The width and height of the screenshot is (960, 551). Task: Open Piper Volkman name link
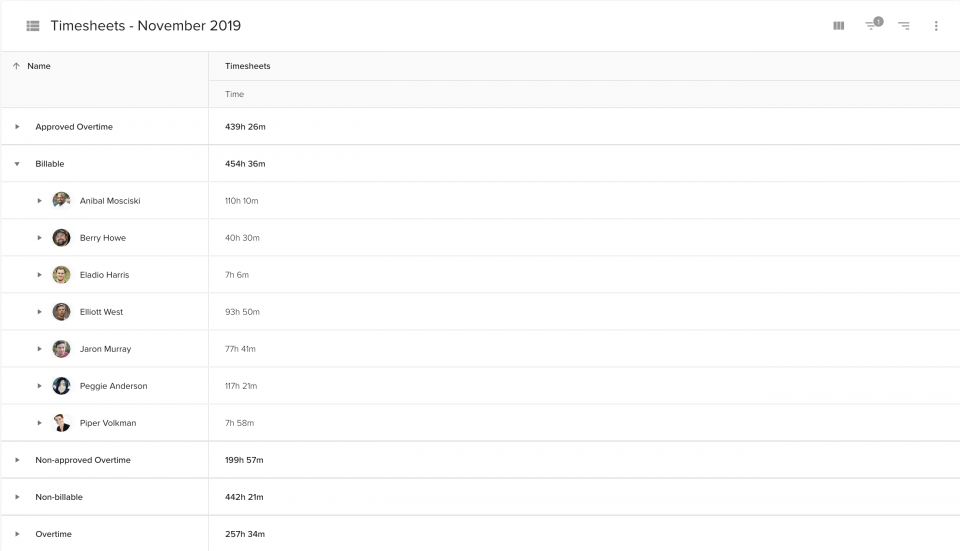click(108, 423)
